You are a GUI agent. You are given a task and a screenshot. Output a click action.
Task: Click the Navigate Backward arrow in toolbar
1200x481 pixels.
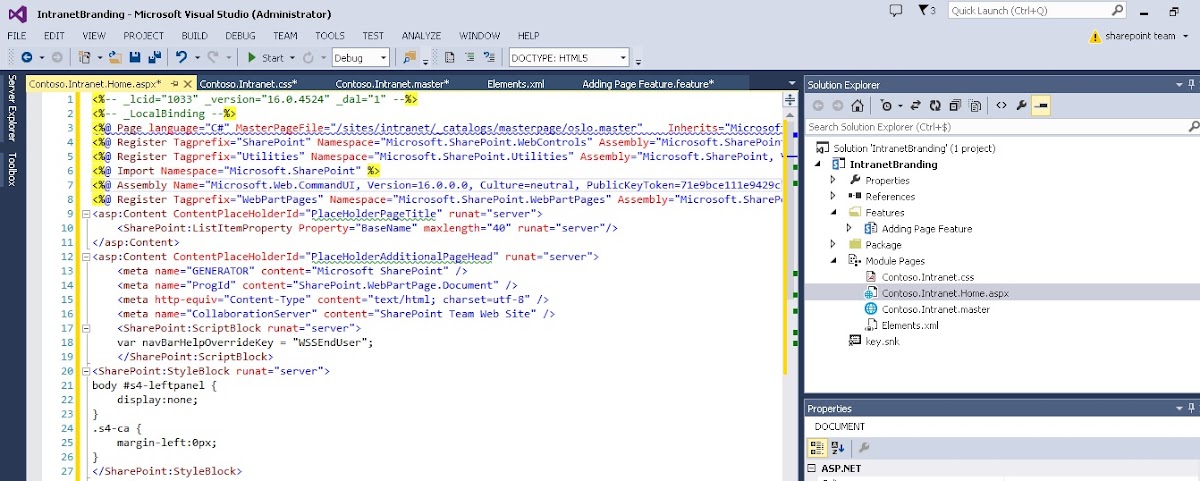[26, 57]
